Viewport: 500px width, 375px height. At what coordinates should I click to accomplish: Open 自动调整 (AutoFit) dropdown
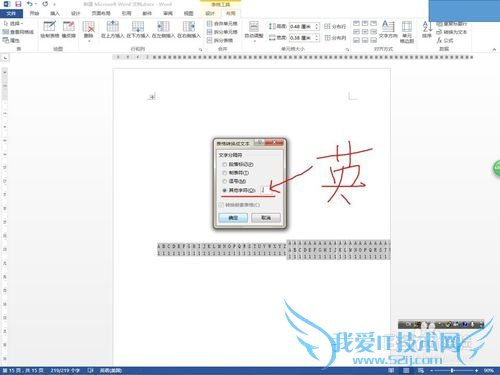pyautogui.click(x=254, y=31)
